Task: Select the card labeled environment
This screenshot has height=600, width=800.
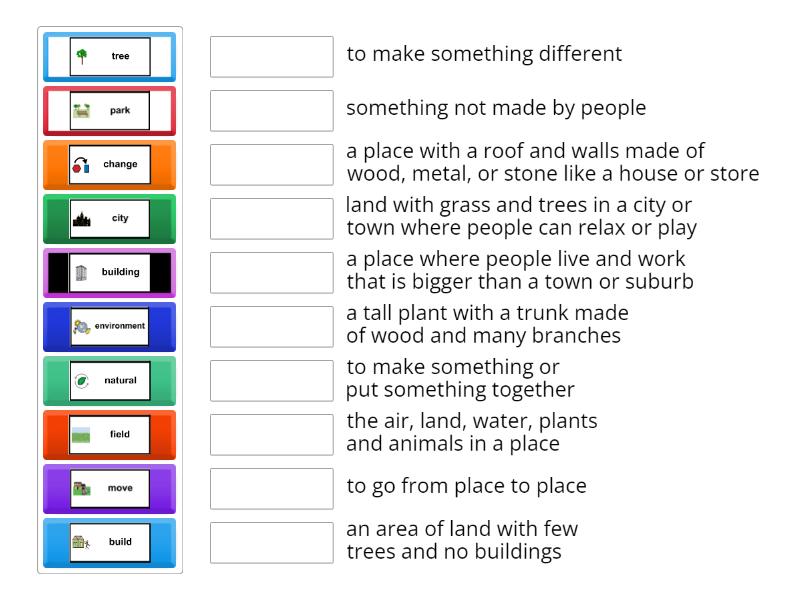Action: point(109,327)
